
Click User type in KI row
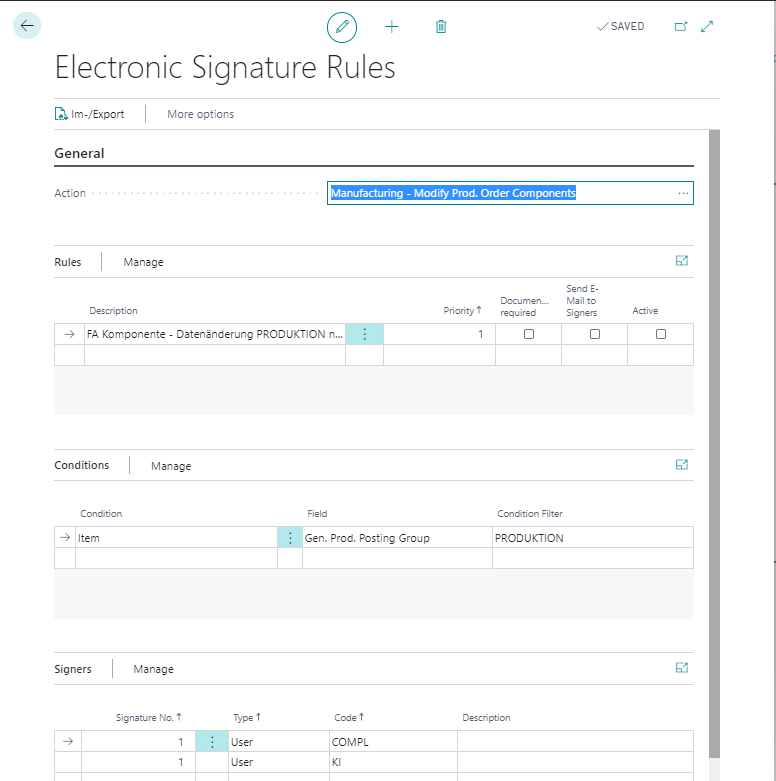[x=278, y=762]
